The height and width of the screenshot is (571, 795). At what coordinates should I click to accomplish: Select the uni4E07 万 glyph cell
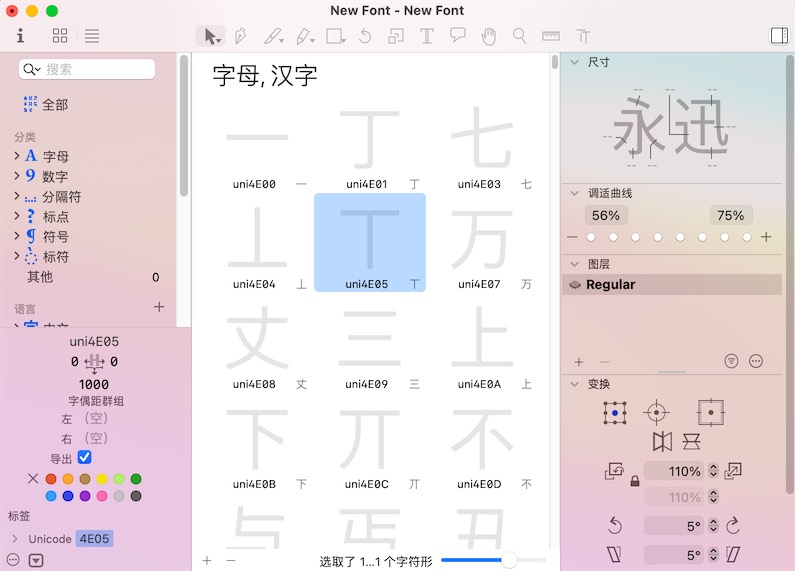tap(482, 242)
